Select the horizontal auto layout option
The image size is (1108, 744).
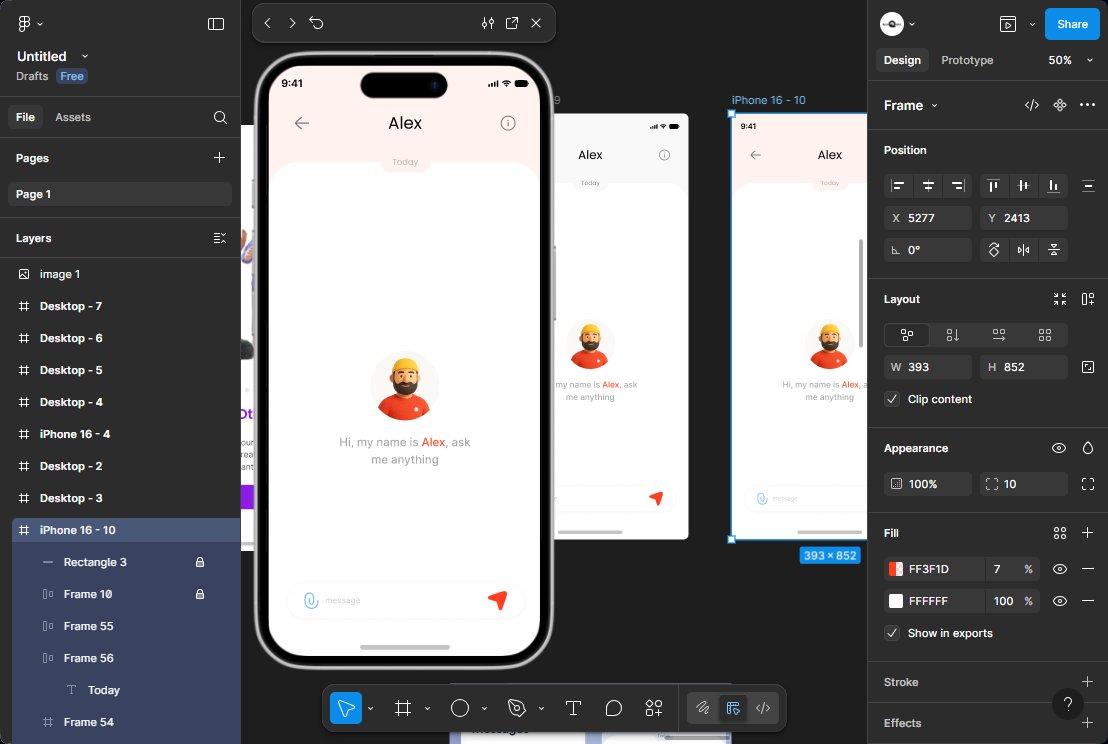click(x=998, y=335)
